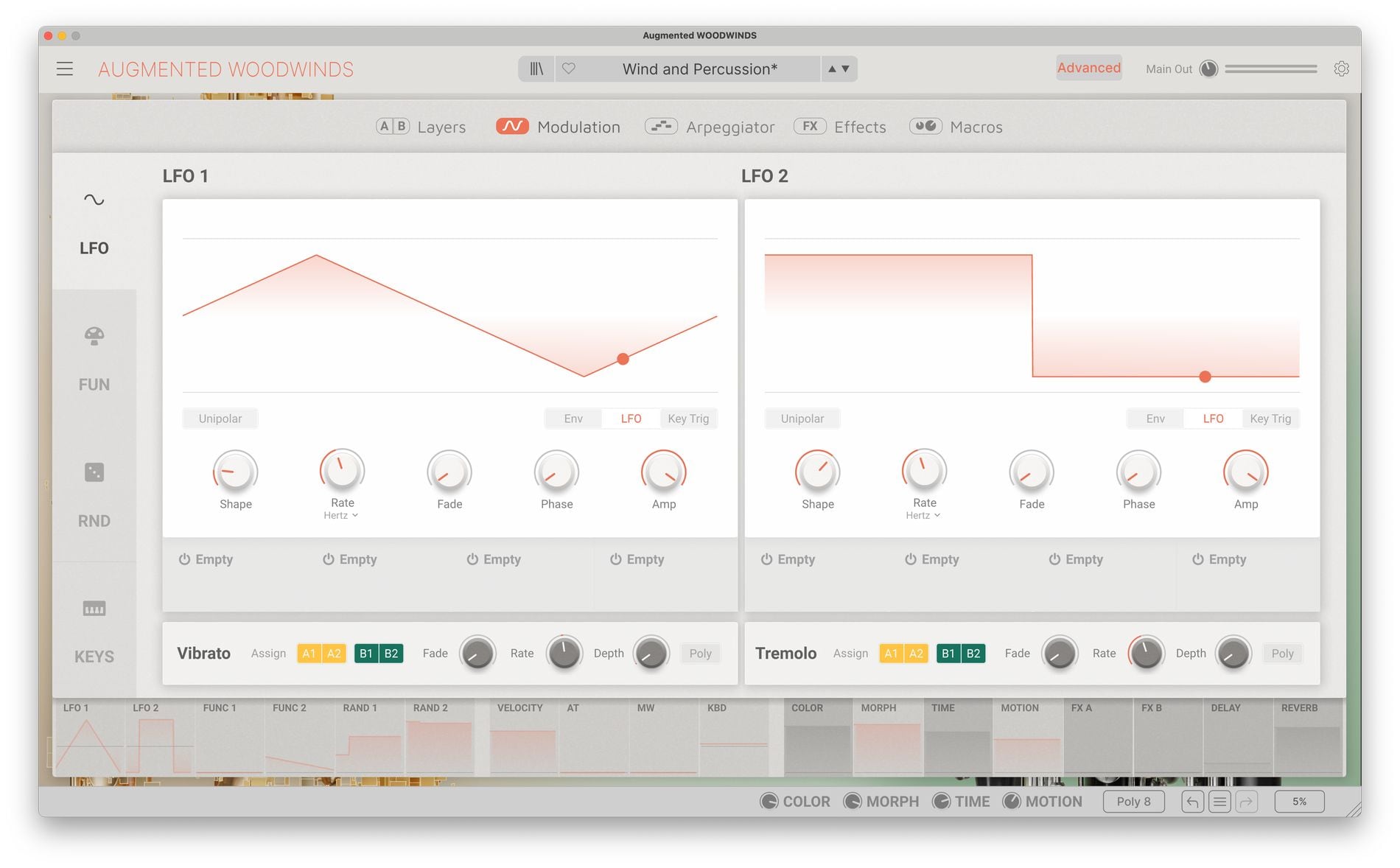Open the Poly 8 voices menu
Screen dimensions: 1400x868
pos(1133,802)
